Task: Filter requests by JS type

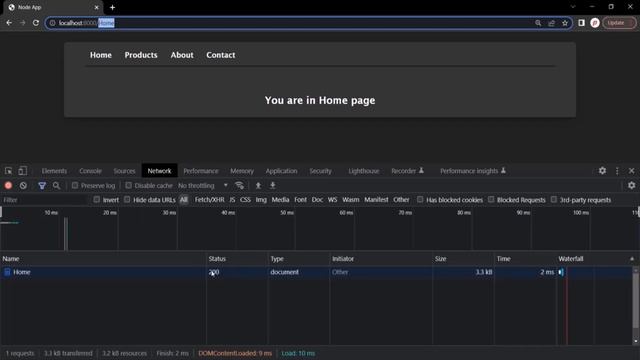Action: tap(232, 200)
